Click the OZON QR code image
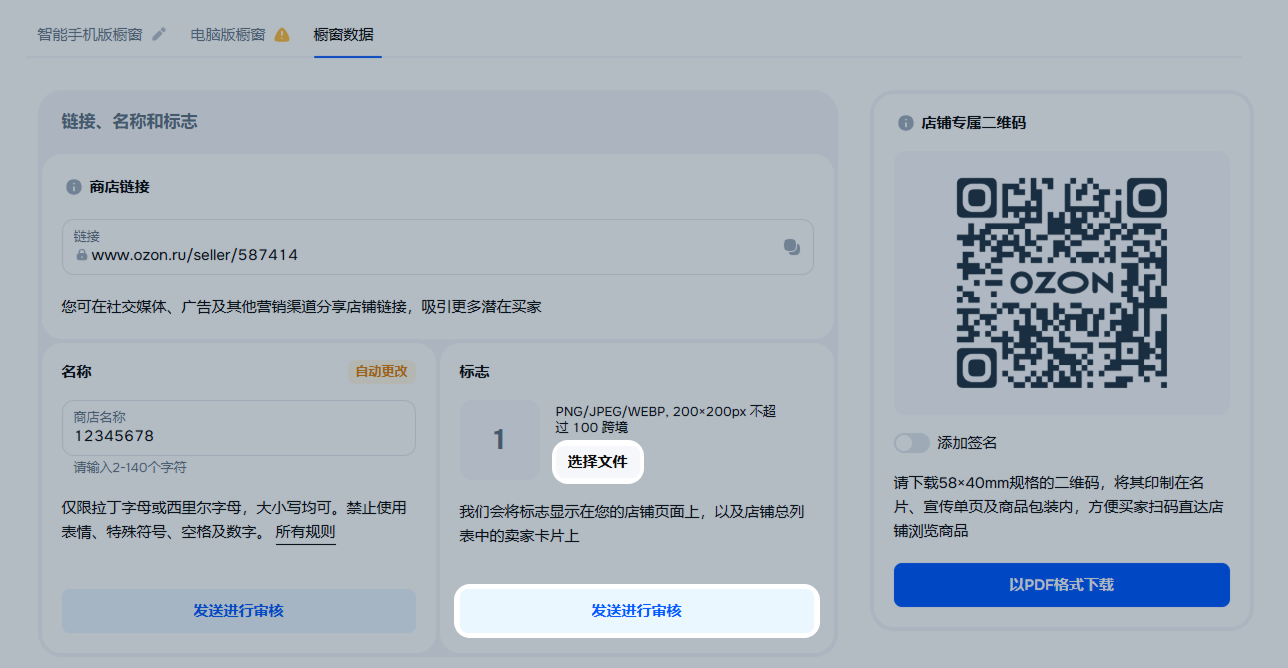Image resolution: width=1288 pixels, height=668 pixels. pyautogui.click(x=1061, y=282)
